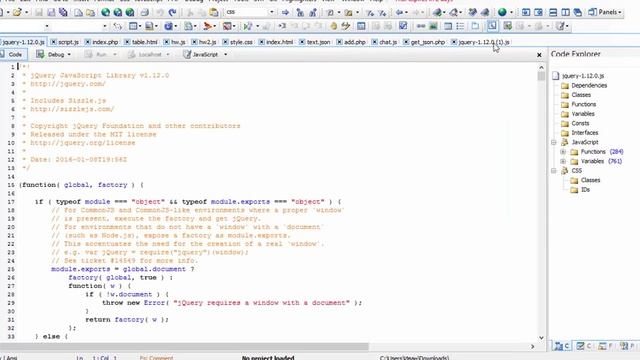Collapse the JavaScript tree node
This screenshot has height=360, width=640.
click(553, 142)
